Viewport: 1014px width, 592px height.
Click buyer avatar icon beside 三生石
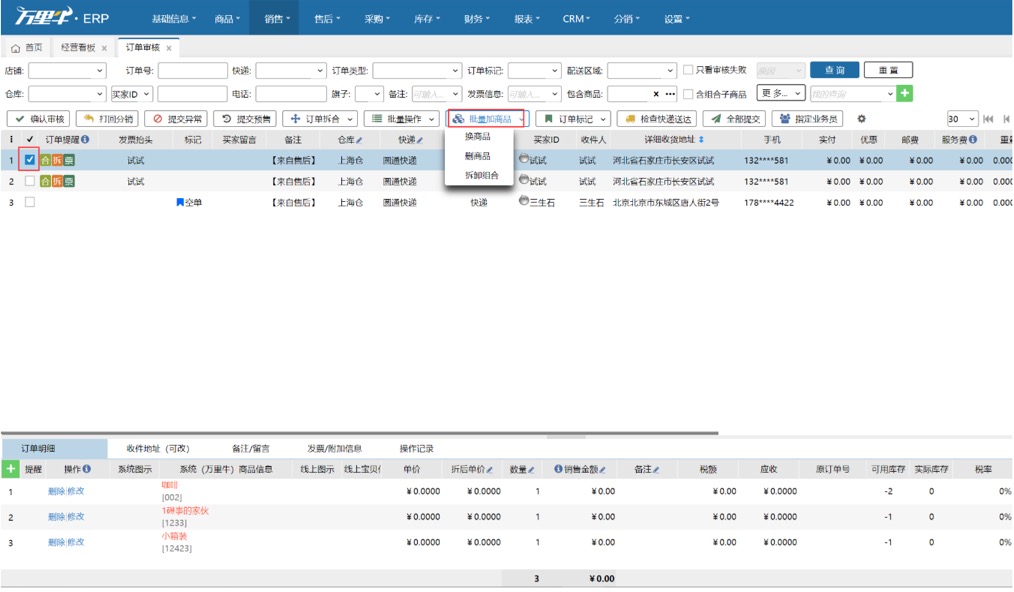(x=524, y=201)
